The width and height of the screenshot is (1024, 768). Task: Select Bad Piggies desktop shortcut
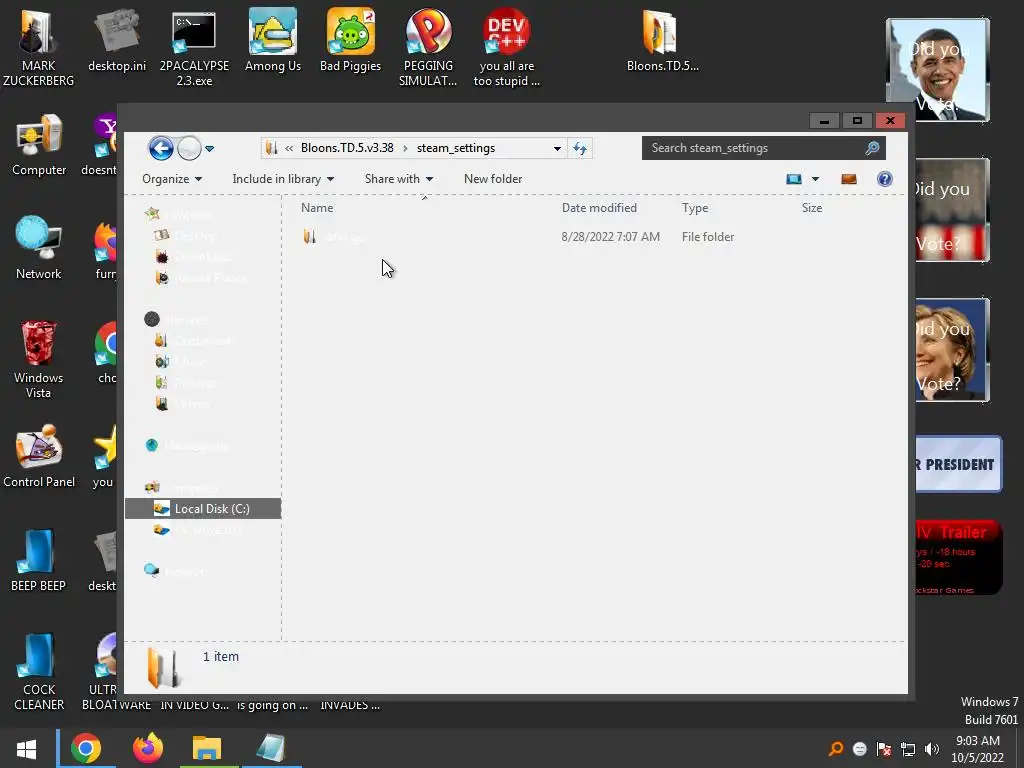351,41
